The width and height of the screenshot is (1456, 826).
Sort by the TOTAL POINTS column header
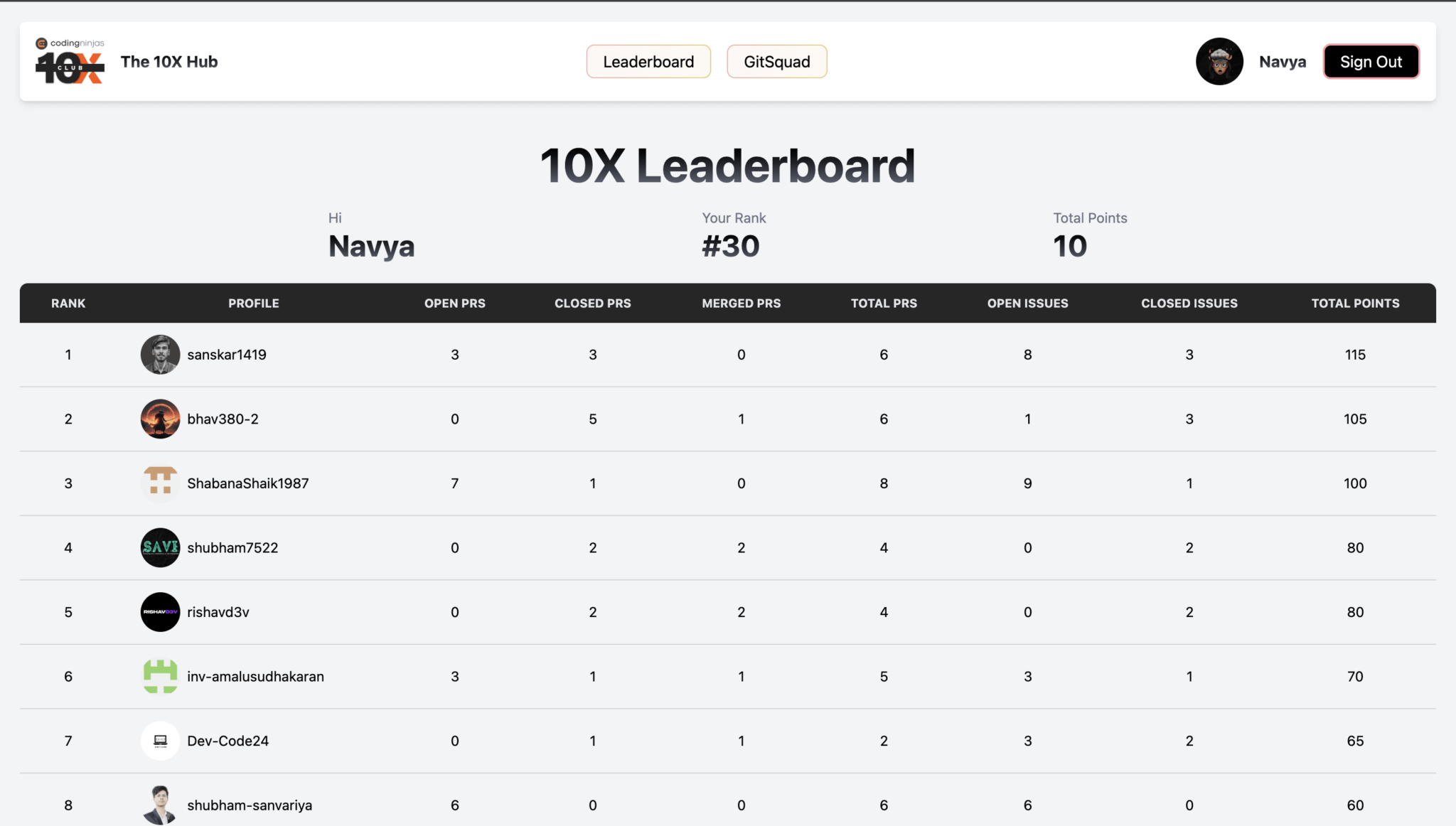1355,303
